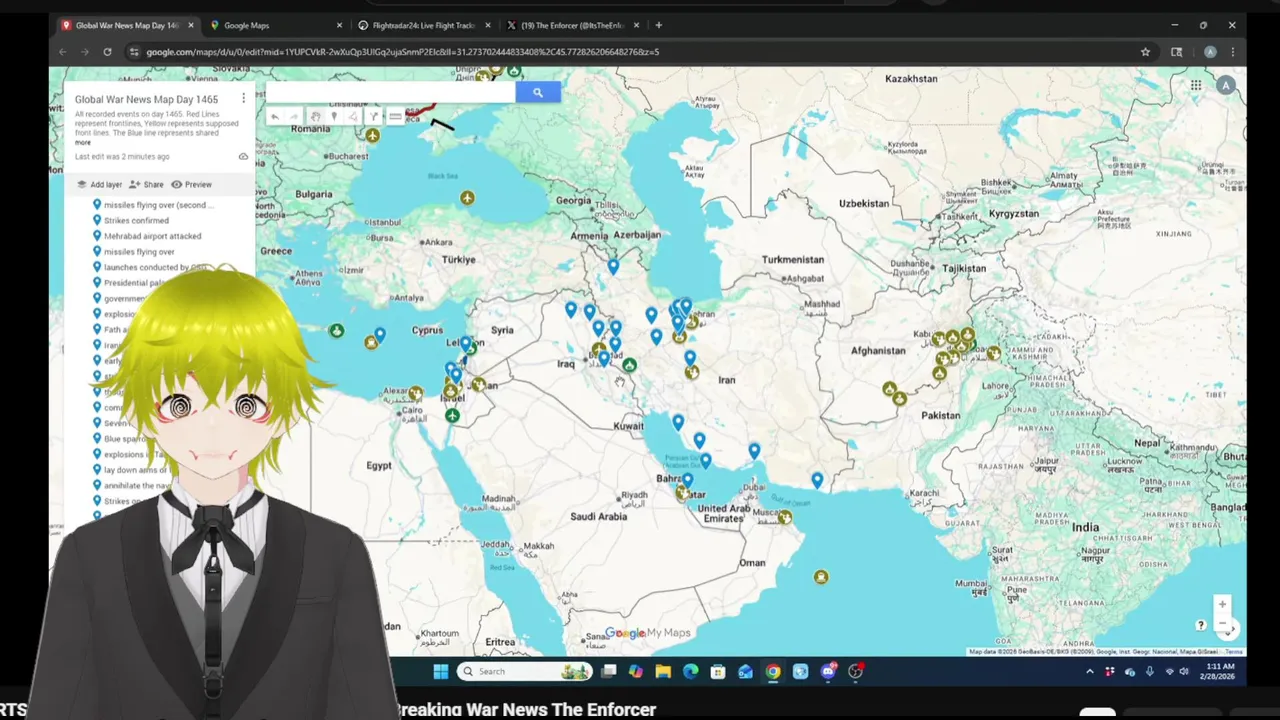Select 'Strikes confirmed' list item
Screen dimensions: 1280x720
(136, 220)
